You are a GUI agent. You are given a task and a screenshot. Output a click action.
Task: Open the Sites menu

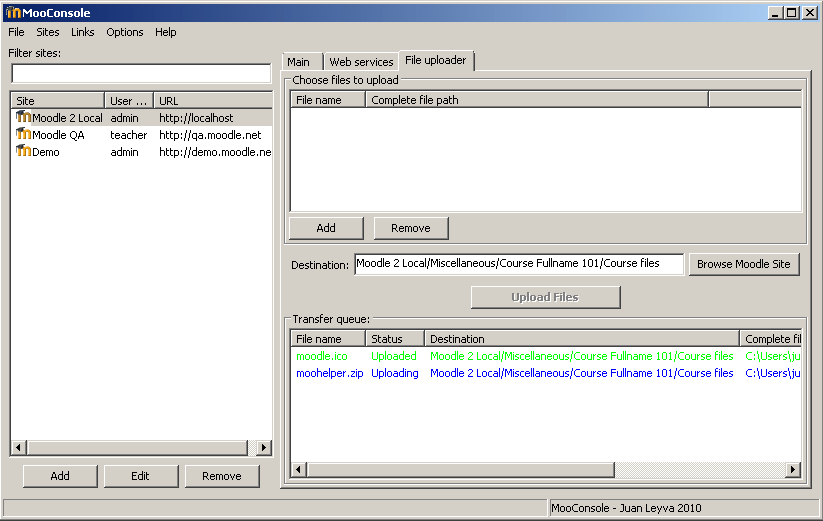click(x=48, y=32)
